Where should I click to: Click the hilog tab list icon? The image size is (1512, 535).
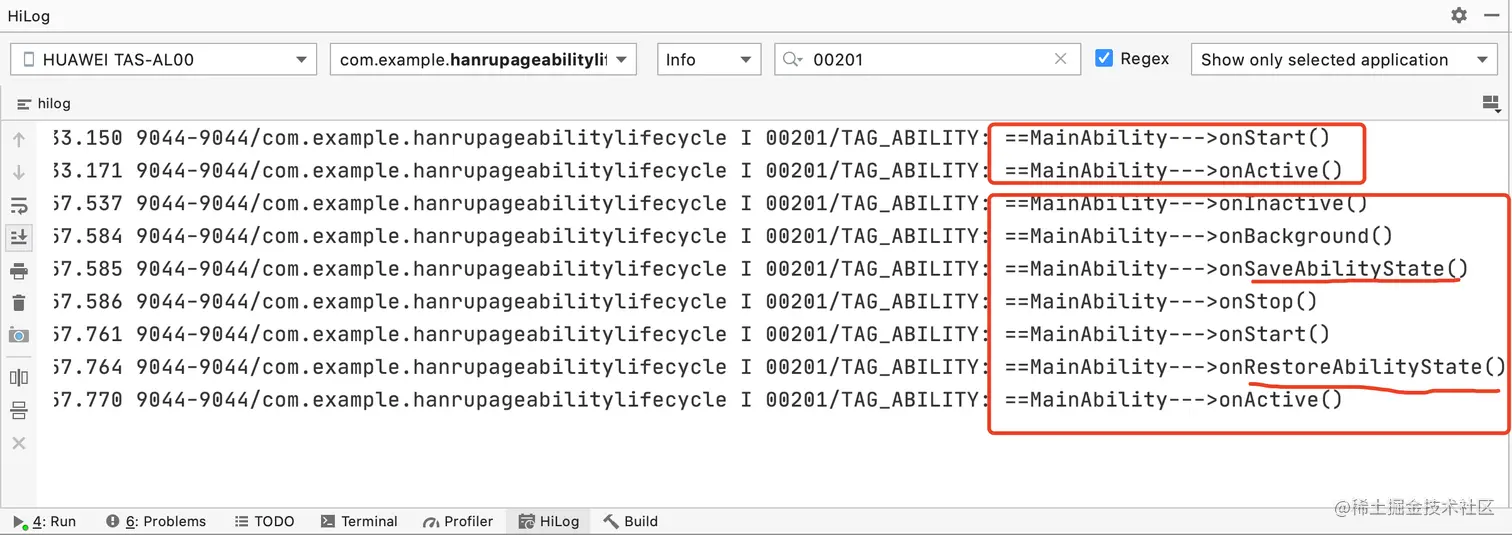click(25, 104)
